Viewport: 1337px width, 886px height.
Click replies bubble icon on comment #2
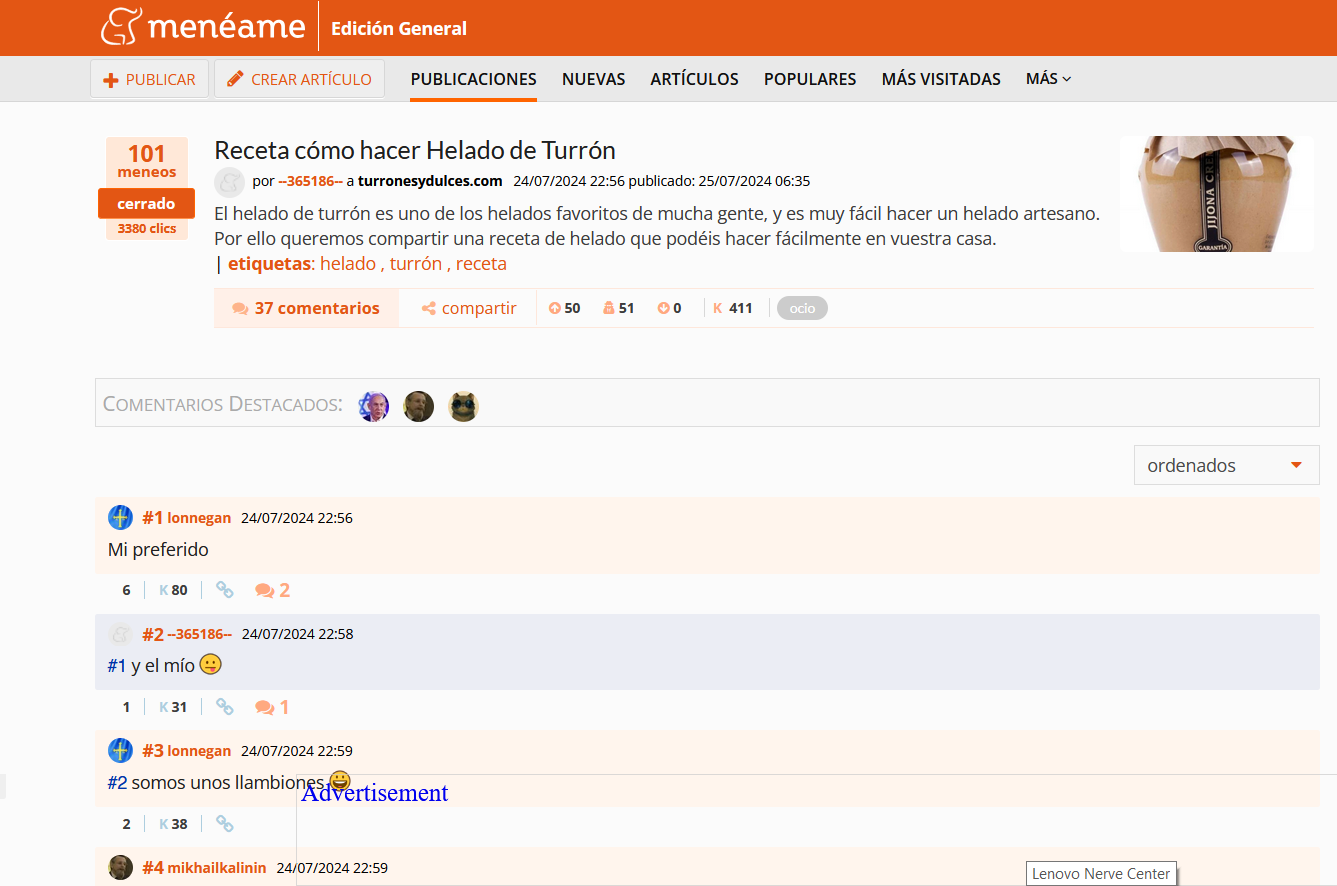(x=265, y=707)
